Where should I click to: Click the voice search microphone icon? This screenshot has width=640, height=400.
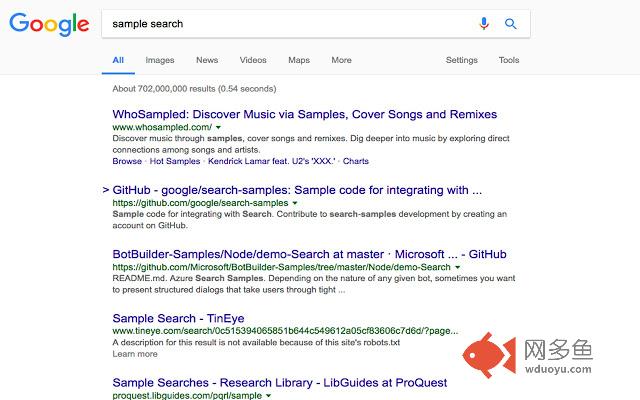[x=484, y=24]
